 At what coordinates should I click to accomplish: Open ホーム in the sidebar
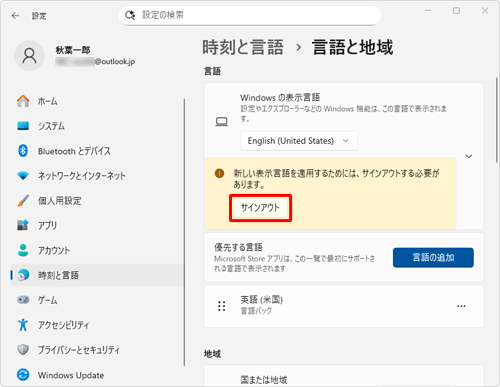pyautogui.click(x=97, y=101)
